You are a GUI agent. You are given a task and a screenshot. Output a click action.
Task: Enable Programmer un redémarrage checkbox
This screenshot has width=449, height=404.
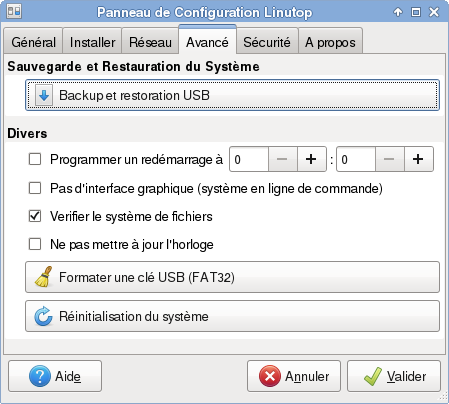point(35,159)
